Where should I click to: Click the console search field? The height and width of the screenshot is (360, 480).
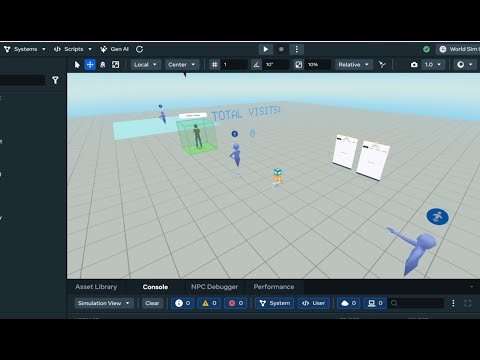tap(417, 303)
